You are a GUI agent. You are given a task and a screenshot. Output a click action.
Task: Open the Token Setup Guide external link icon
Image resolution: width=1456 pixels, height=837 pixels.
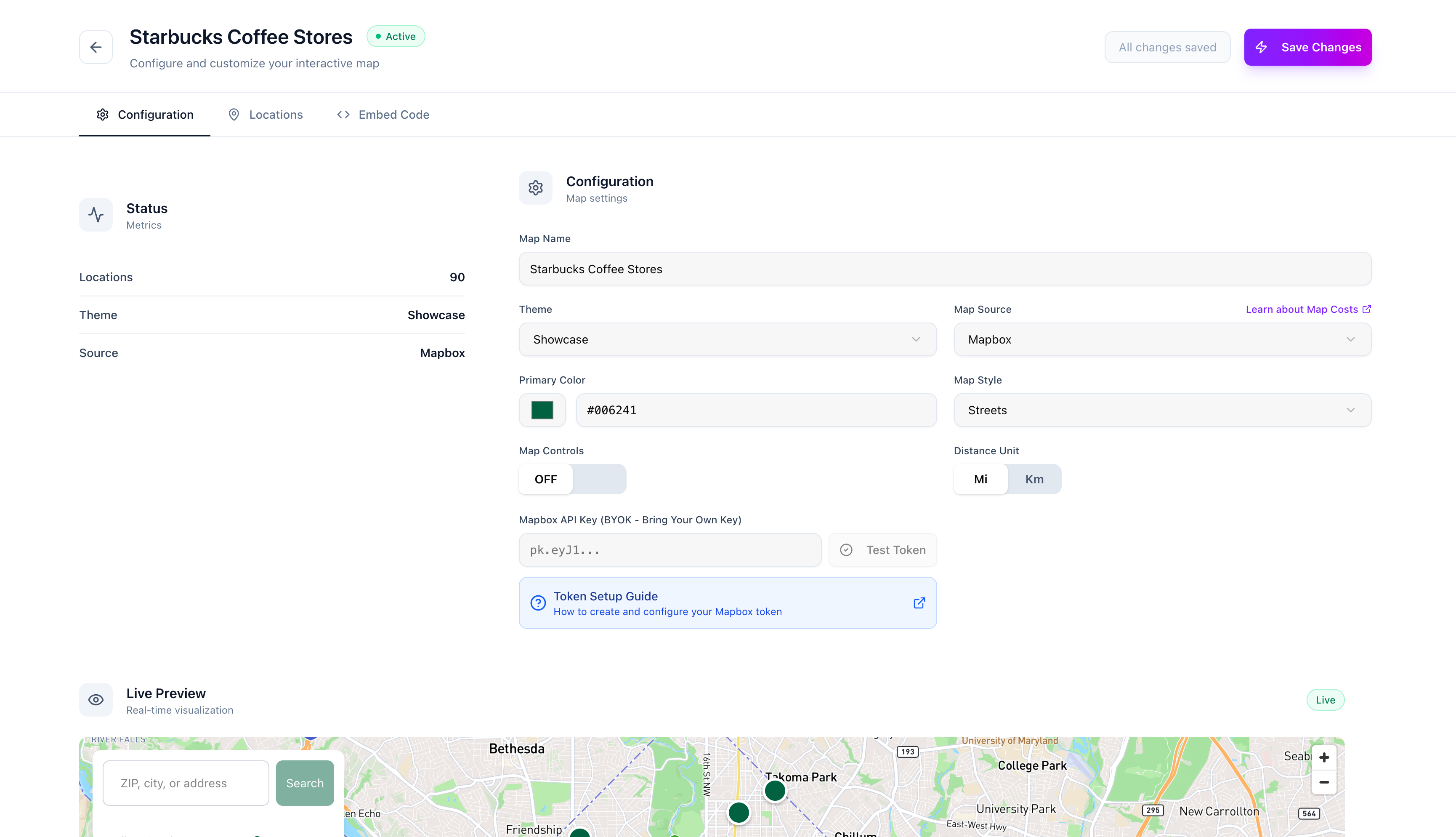click(x=919, y=602)
